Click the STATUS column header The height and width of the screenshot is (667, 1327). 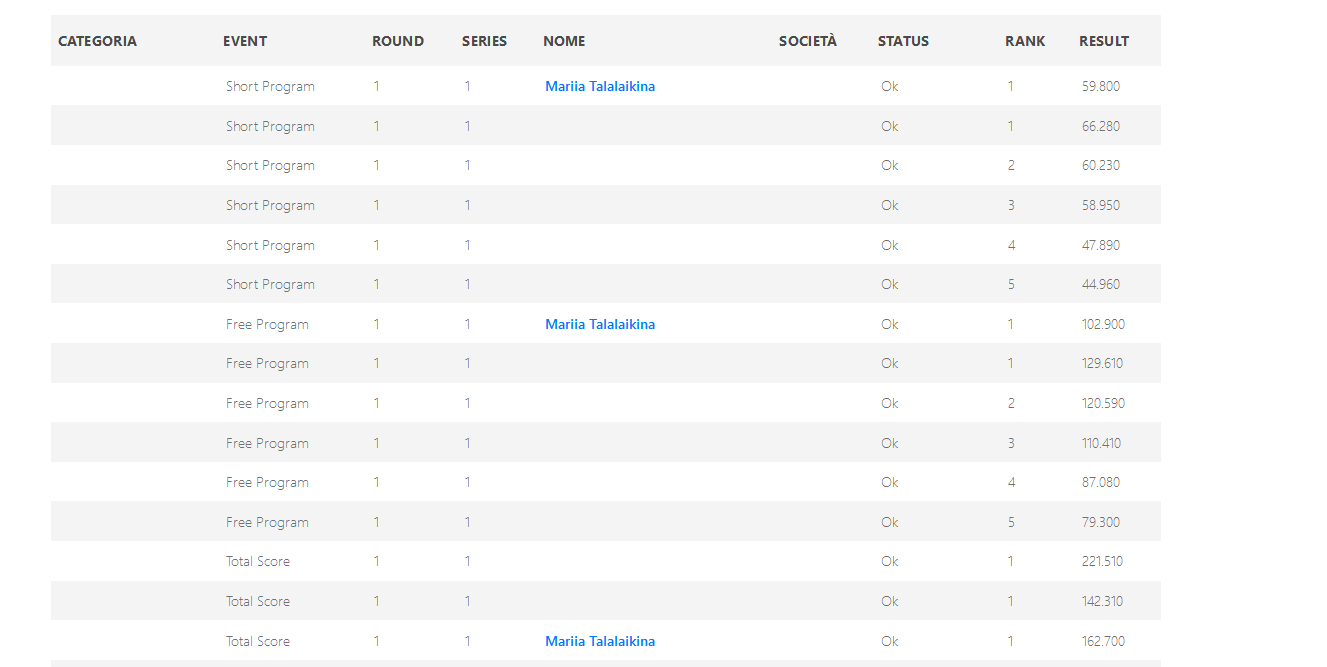tap(903, 41)
